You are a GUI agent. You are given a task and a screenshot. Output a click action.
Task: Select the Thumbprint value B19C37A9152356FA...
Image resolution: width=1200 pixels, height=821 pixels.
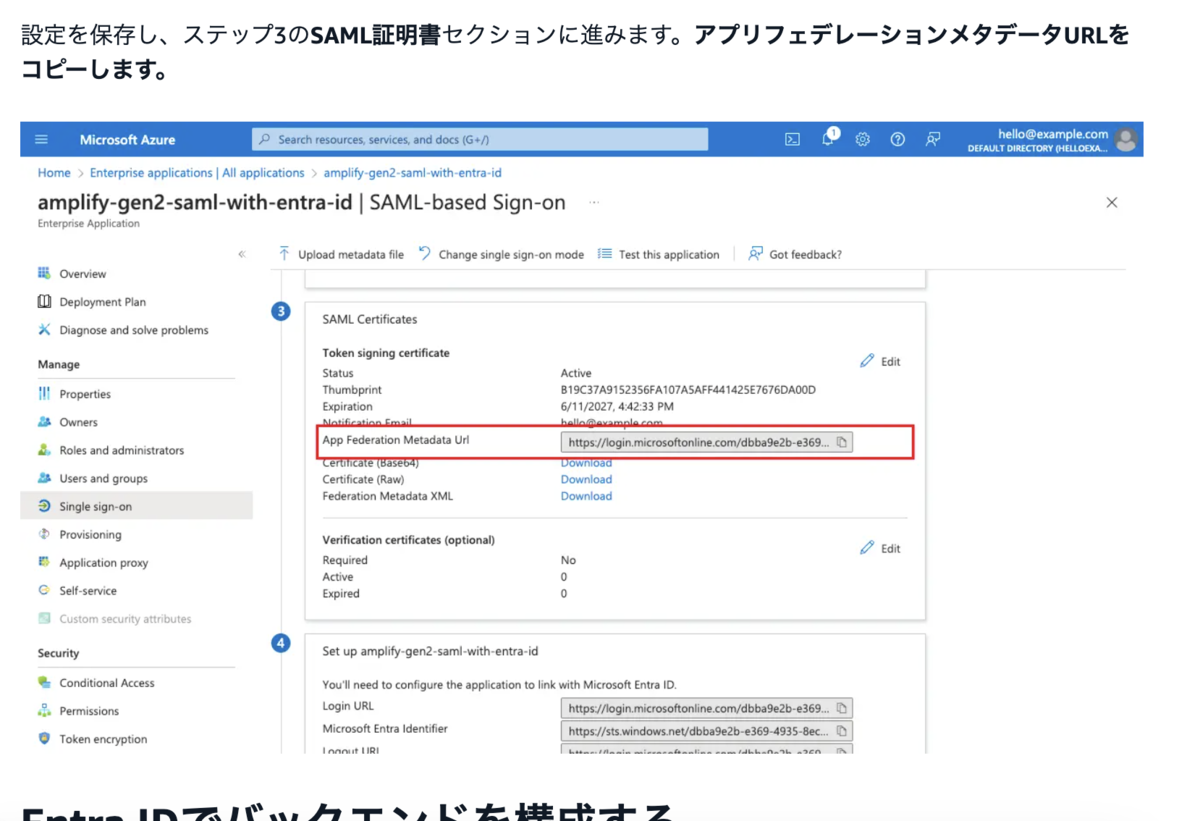[688, 390]
